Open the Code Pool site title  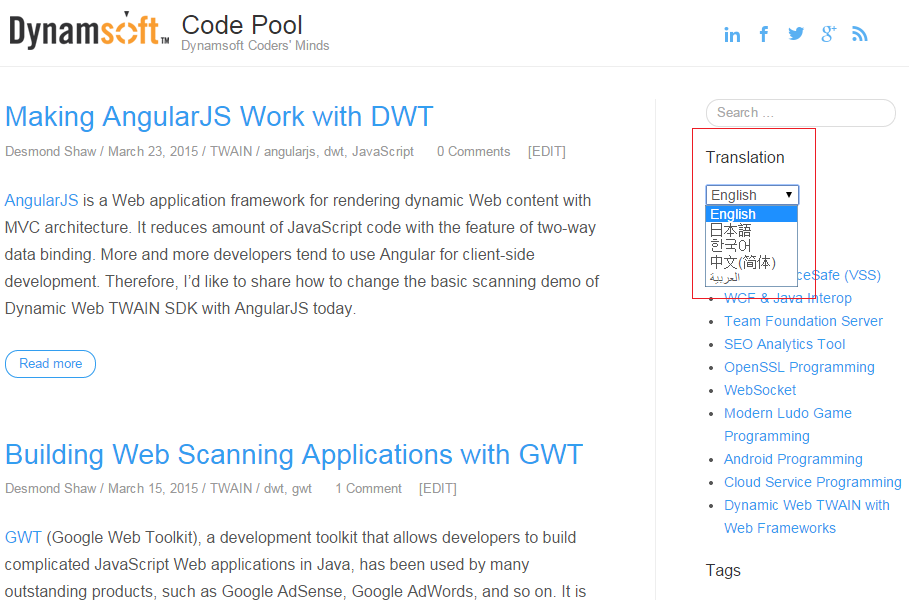click(x=242, y=25)
